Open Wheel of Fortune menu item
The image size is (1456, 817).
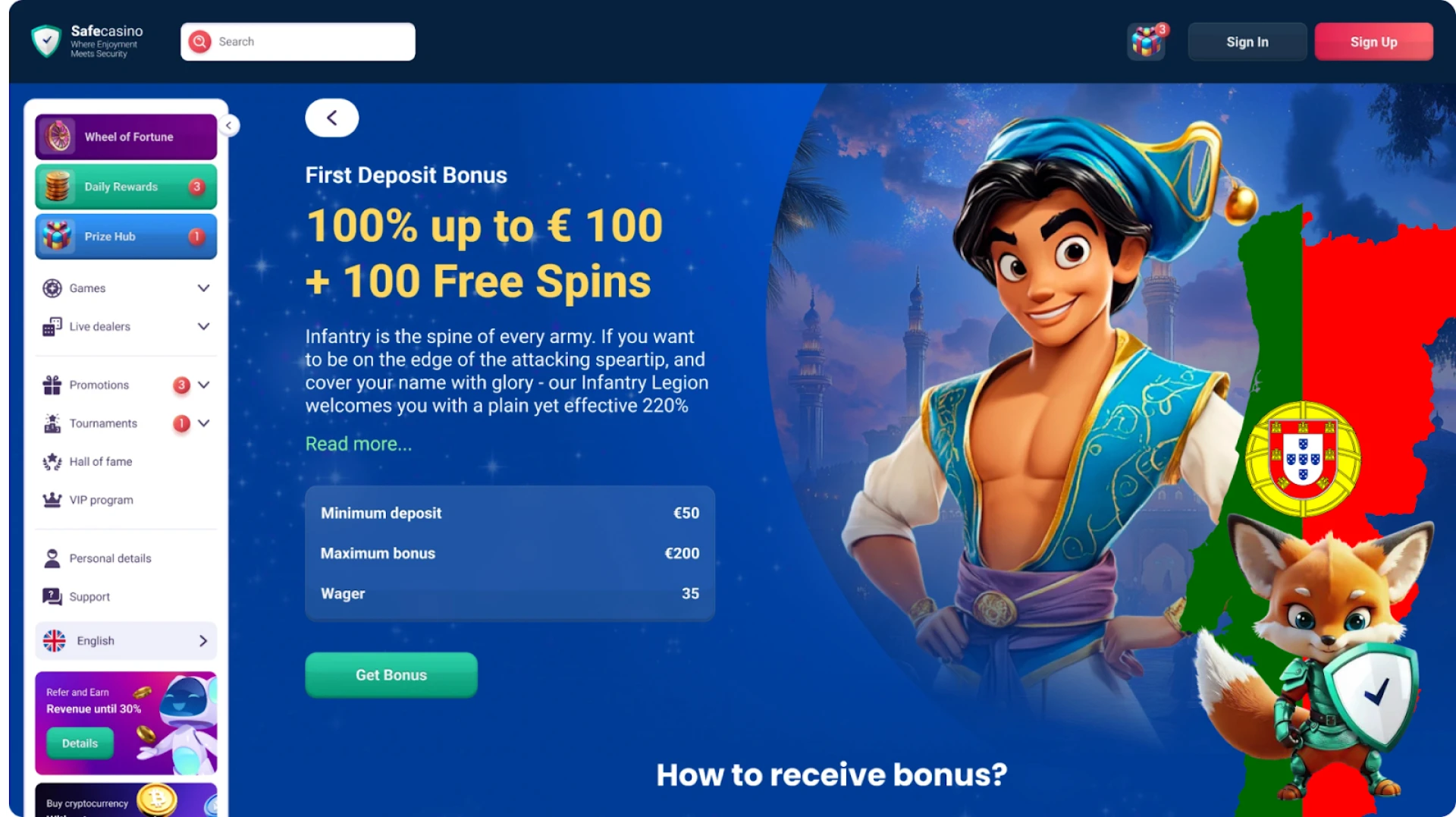(x=126, y=137)
